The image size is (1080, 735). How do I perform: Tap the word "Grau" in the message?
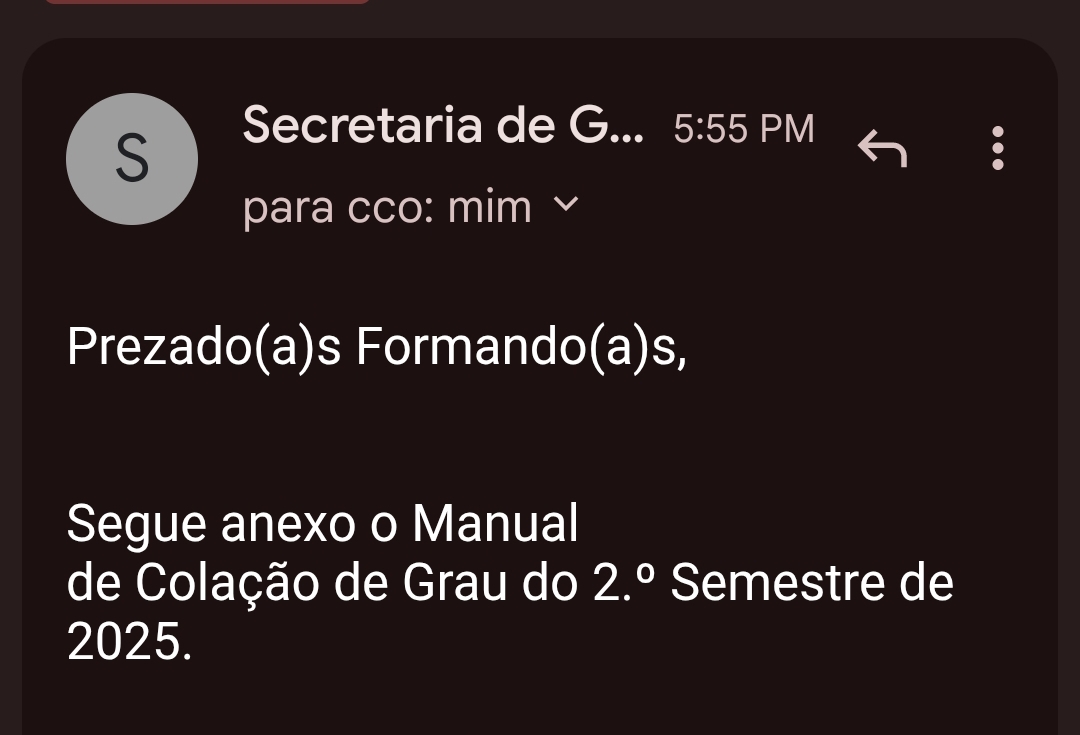click(451, 584)
